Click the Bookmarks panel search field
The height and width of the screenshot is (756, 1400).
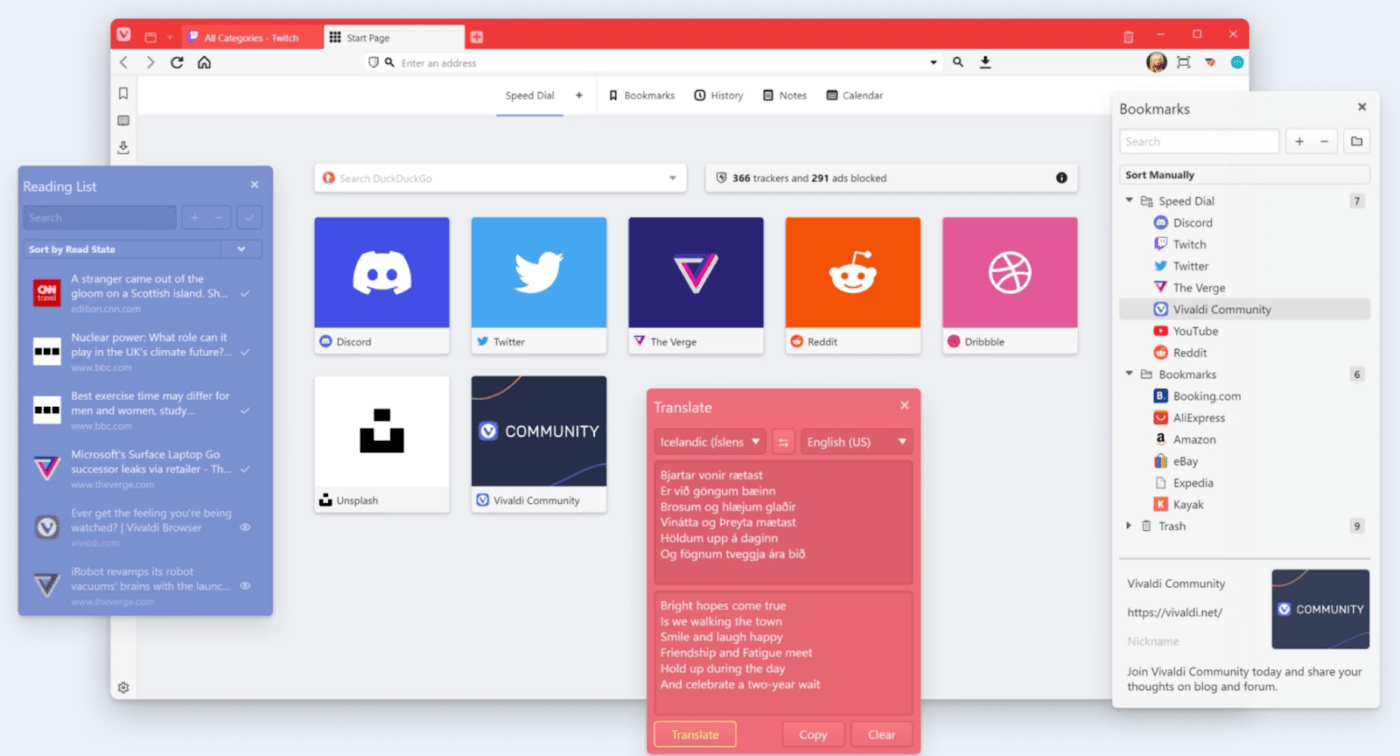pos(1199,141)
